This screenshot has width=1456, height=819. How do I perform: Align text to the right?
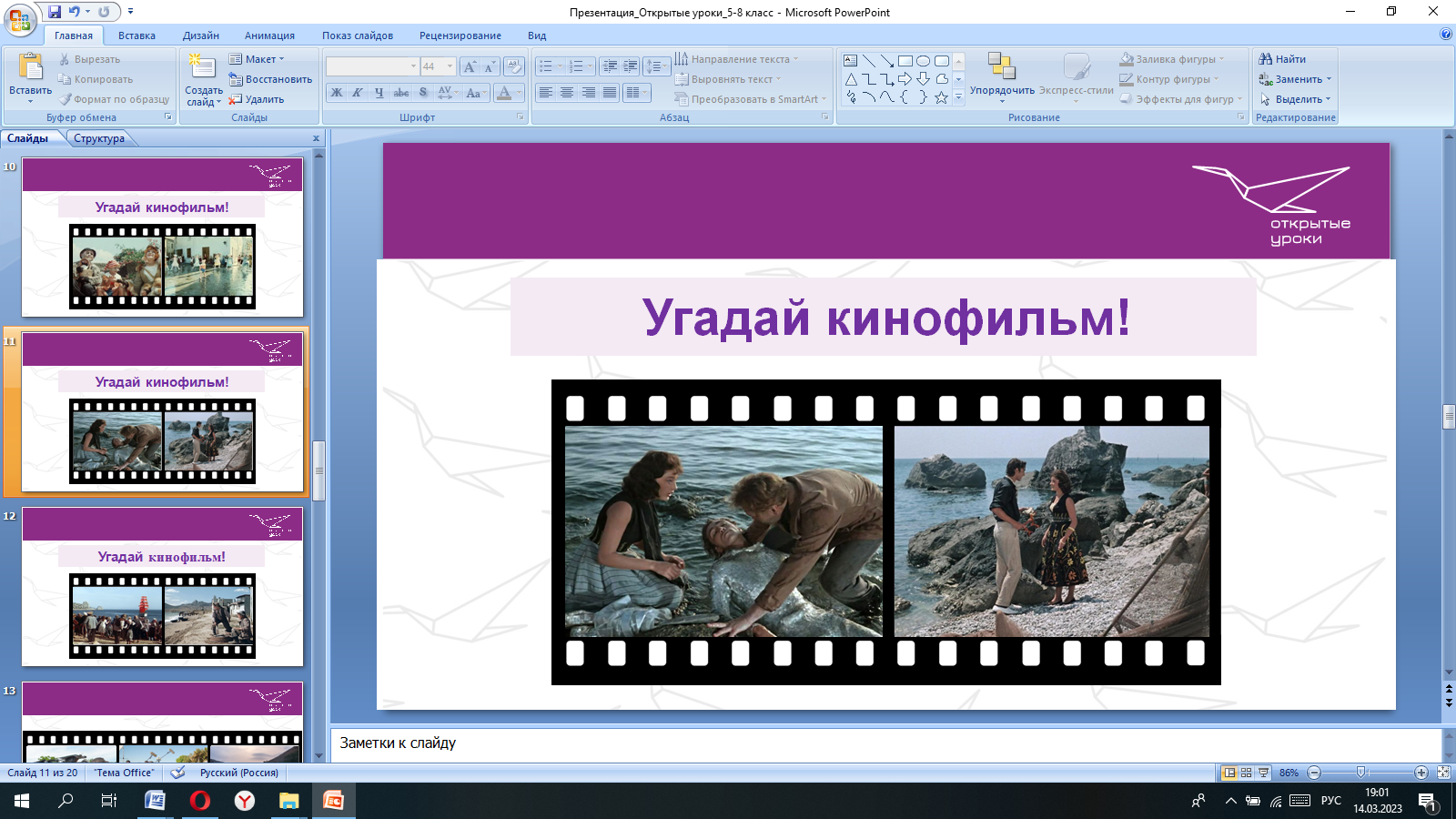589,93
